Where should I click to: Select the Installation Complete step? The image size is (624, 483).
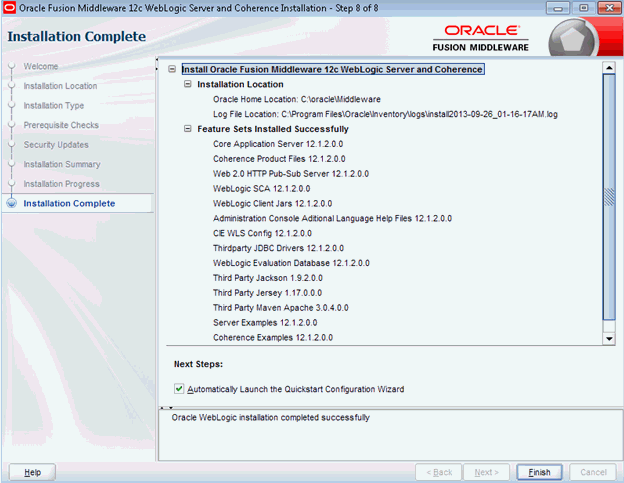point(69,203)
